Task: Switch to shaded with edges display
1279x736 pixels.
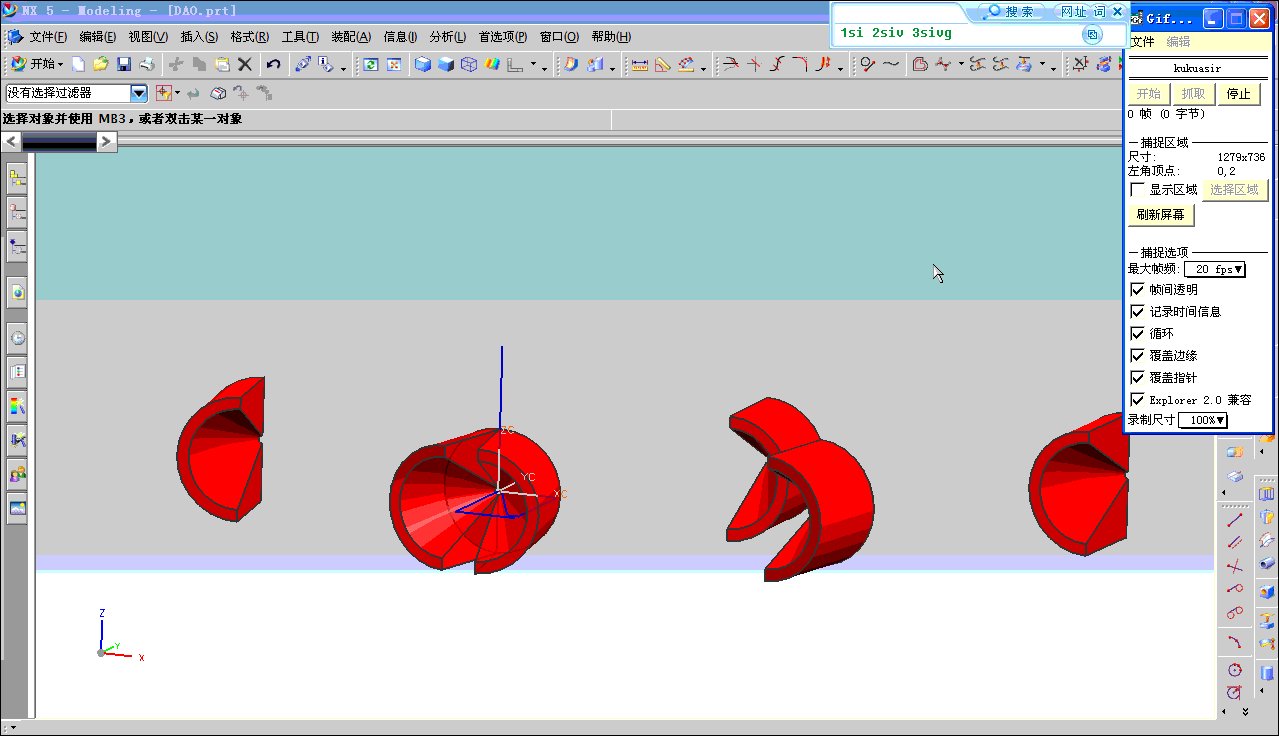Action: coord(423,64)
